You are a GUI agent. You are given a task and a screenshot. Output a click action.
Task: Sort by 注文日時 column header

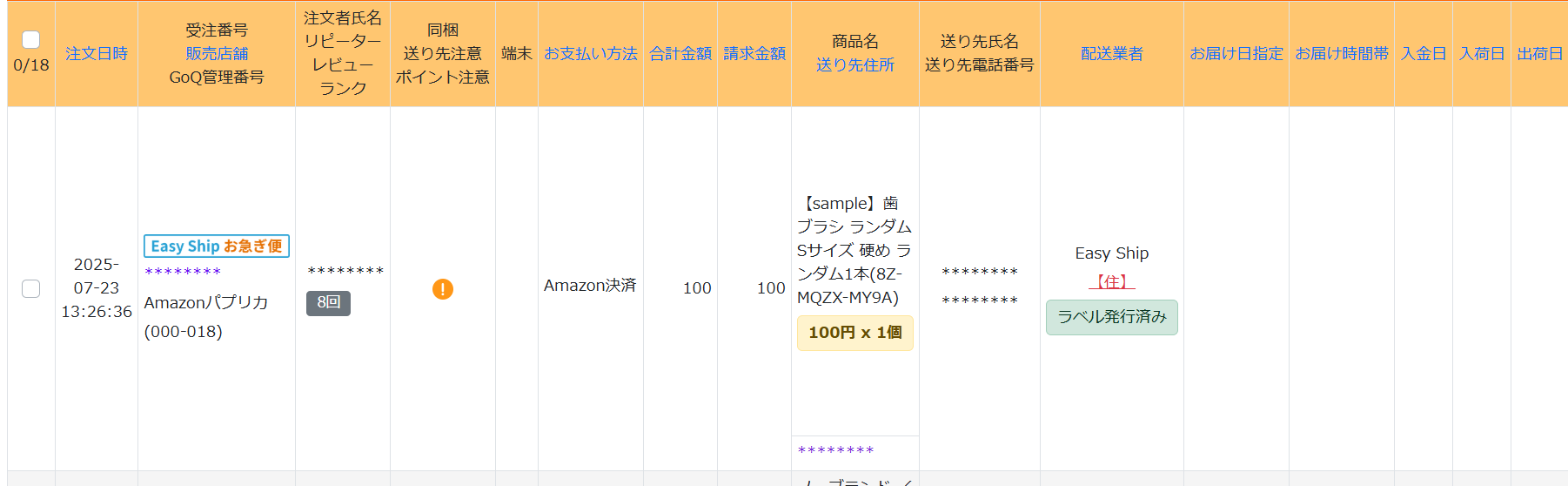(x=97, y=54)
